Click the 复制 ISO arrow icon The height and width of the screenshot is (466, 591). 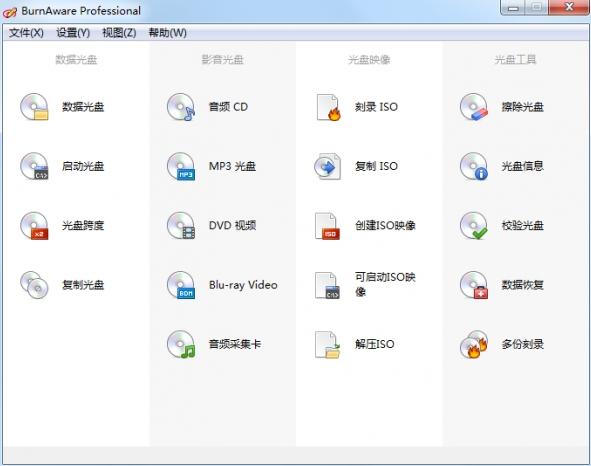pos(328,166)
